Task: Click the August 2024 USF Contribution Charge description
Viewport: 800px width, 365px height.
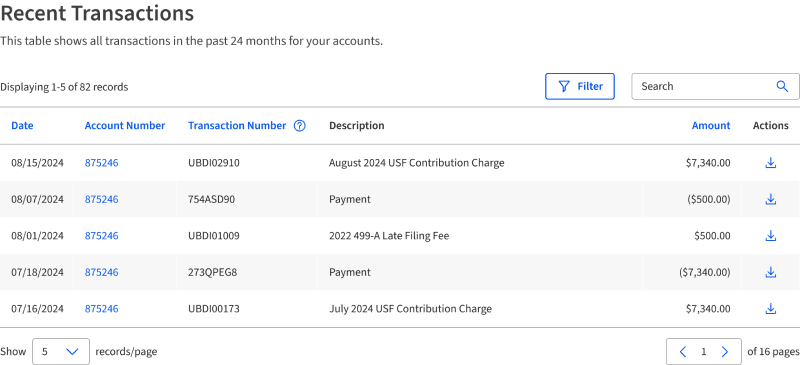Action: click(416, 163)
